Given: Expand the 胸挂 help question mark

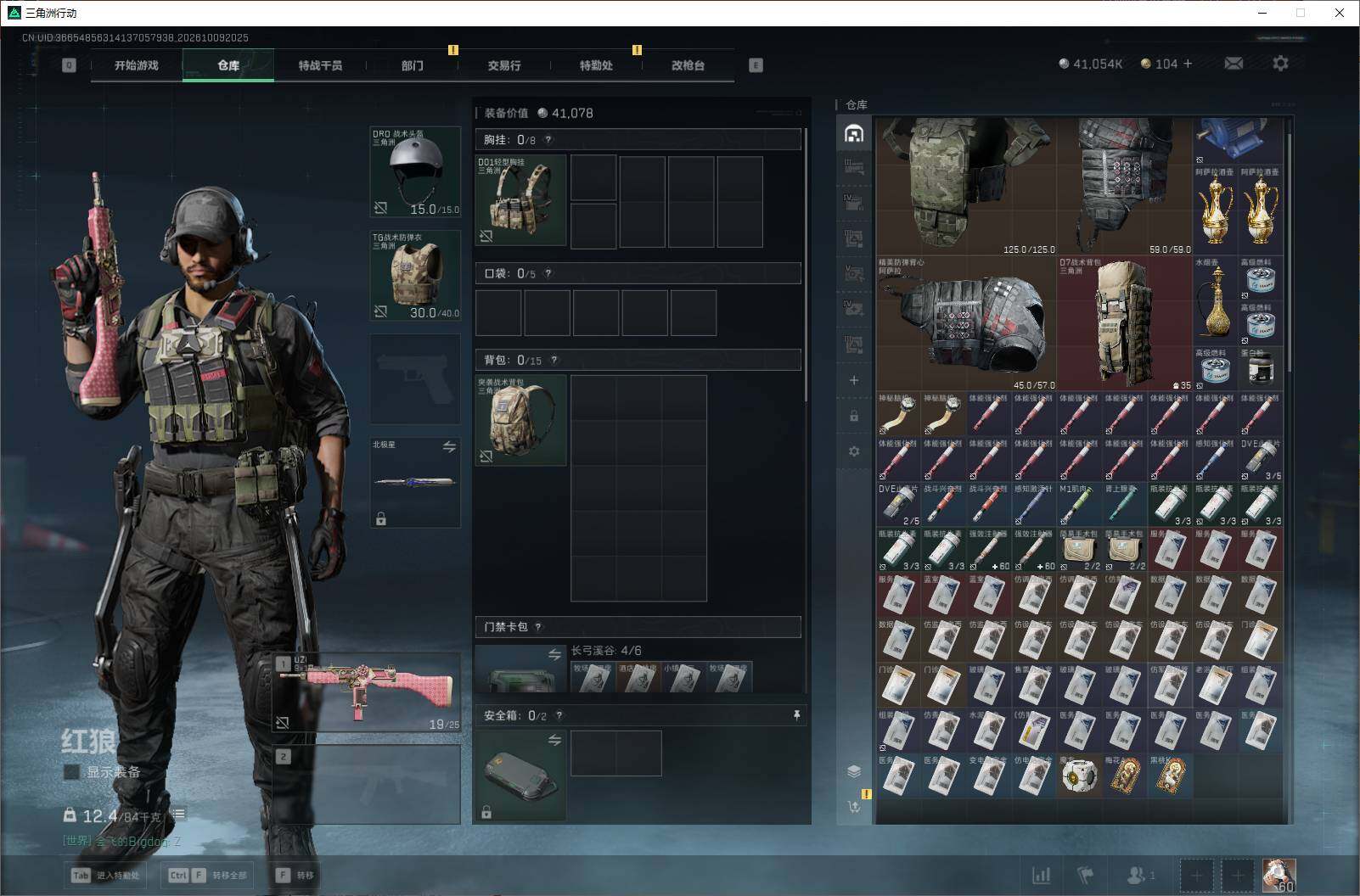Looking at the screenshot, I should [548, 140].
